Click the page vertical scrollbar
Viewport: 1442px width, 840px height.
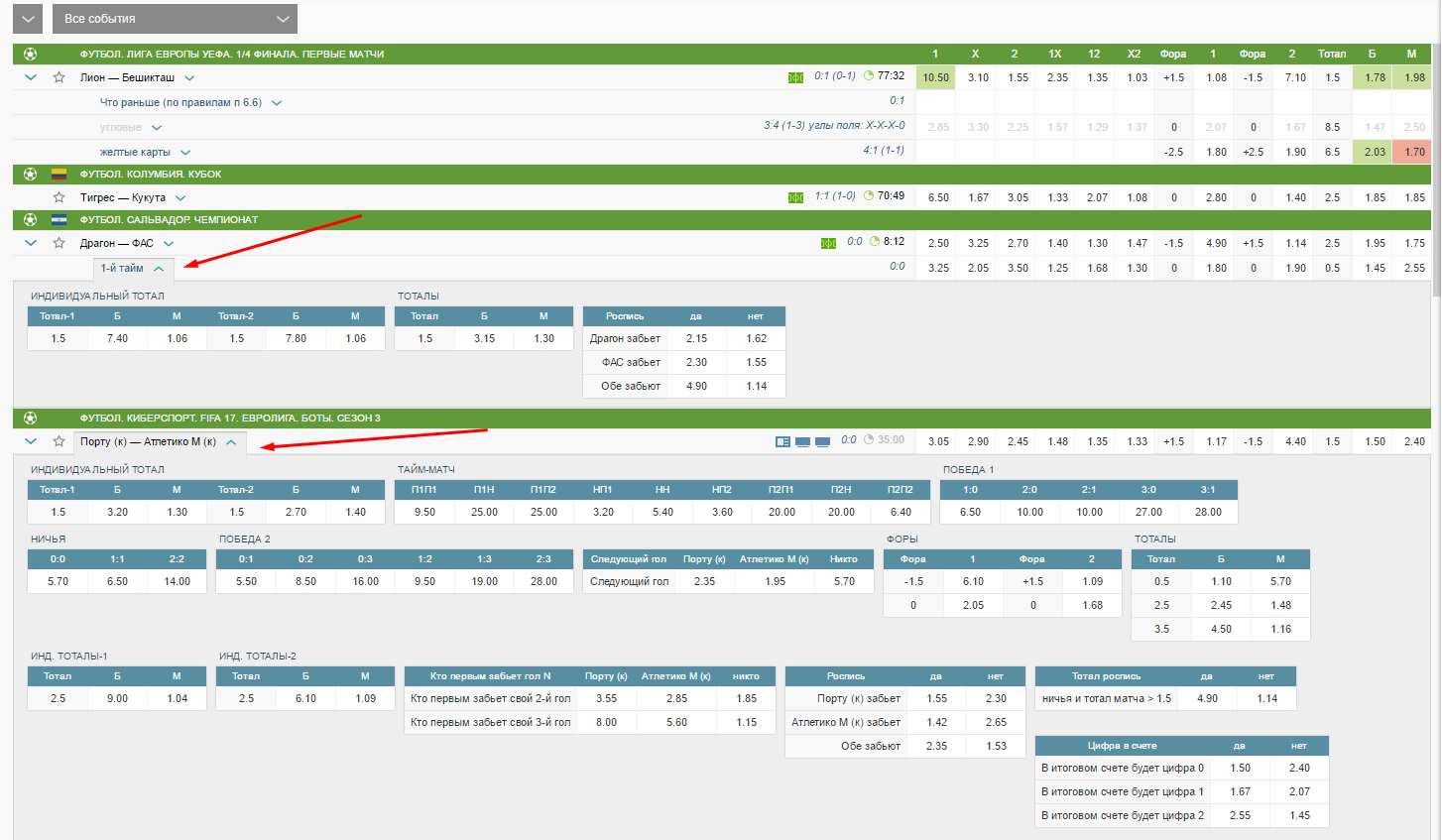click(1436, 169)
